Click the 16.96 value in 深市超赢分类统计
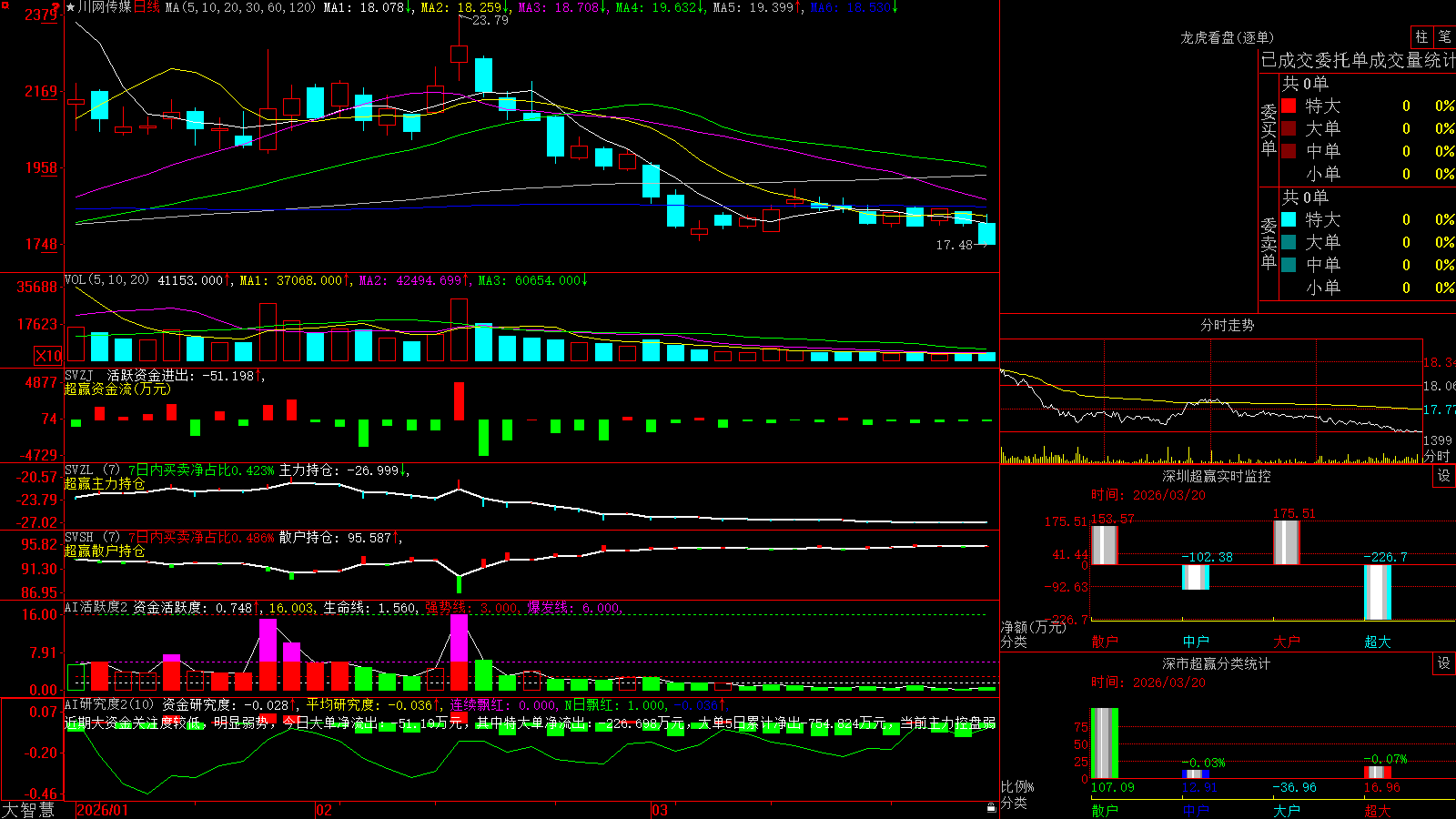The image size is (1456, 819). (1381, 787)
